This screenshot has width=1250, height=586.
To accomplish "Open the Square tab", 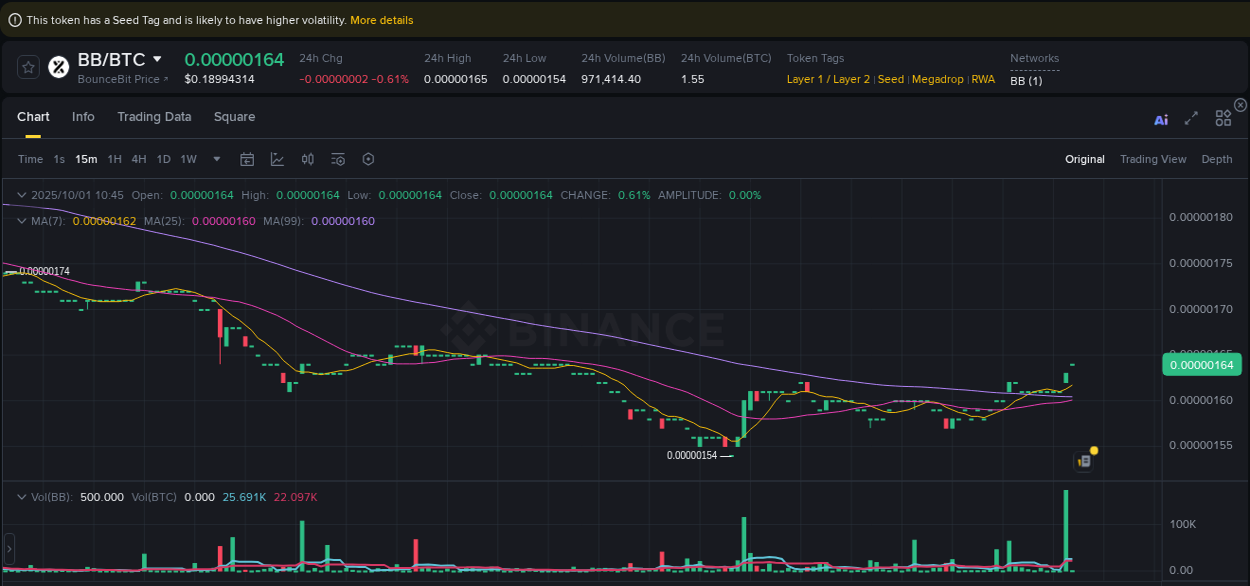I will point(234,117).
